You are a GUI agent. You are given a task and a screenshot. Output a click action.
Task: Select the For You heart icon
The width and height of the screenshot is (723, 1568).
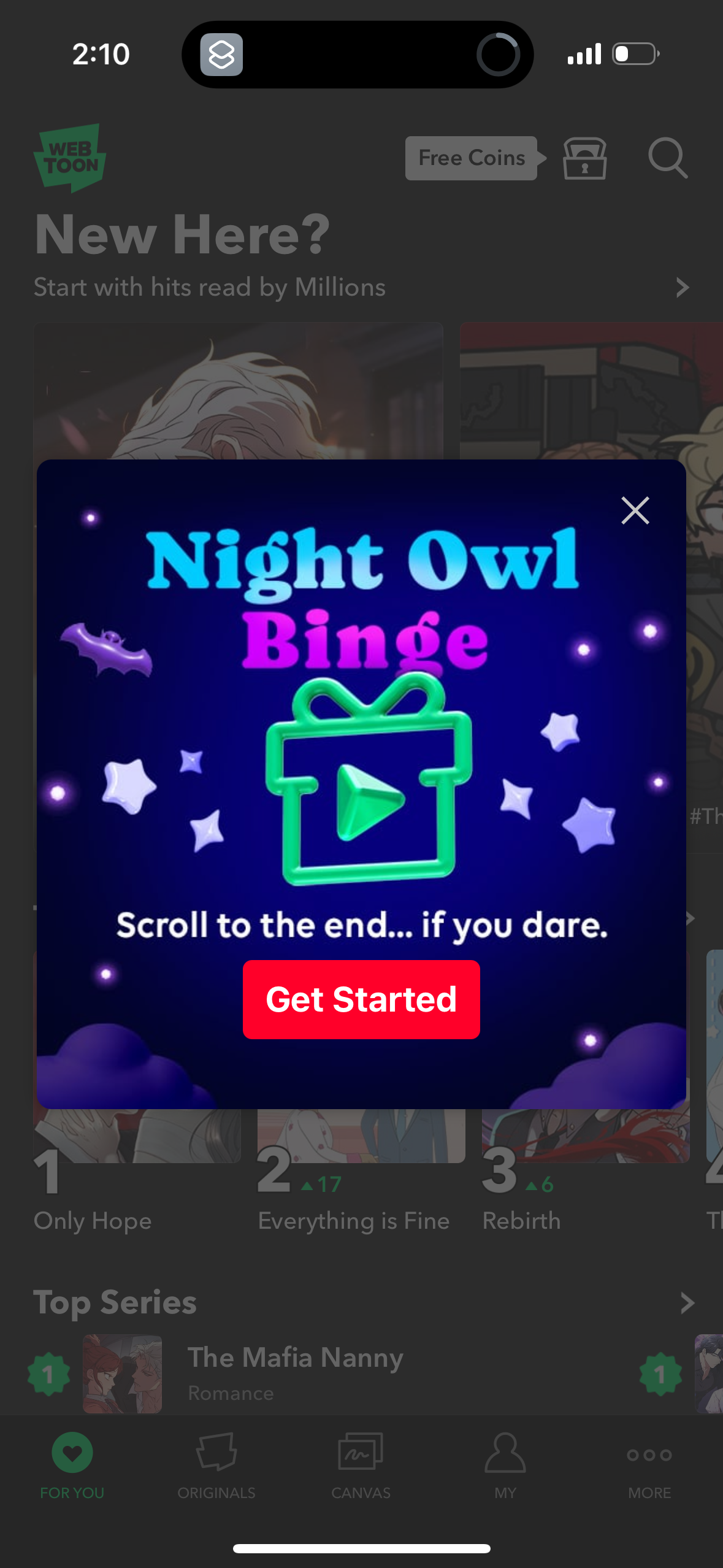click(x=72, y=1453)
